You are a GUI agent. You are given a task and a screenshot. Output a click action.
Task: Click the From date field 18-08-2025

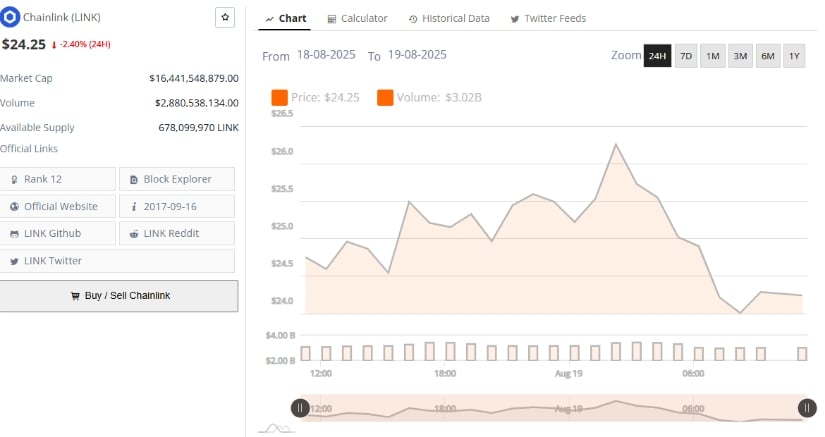[326, 55]
